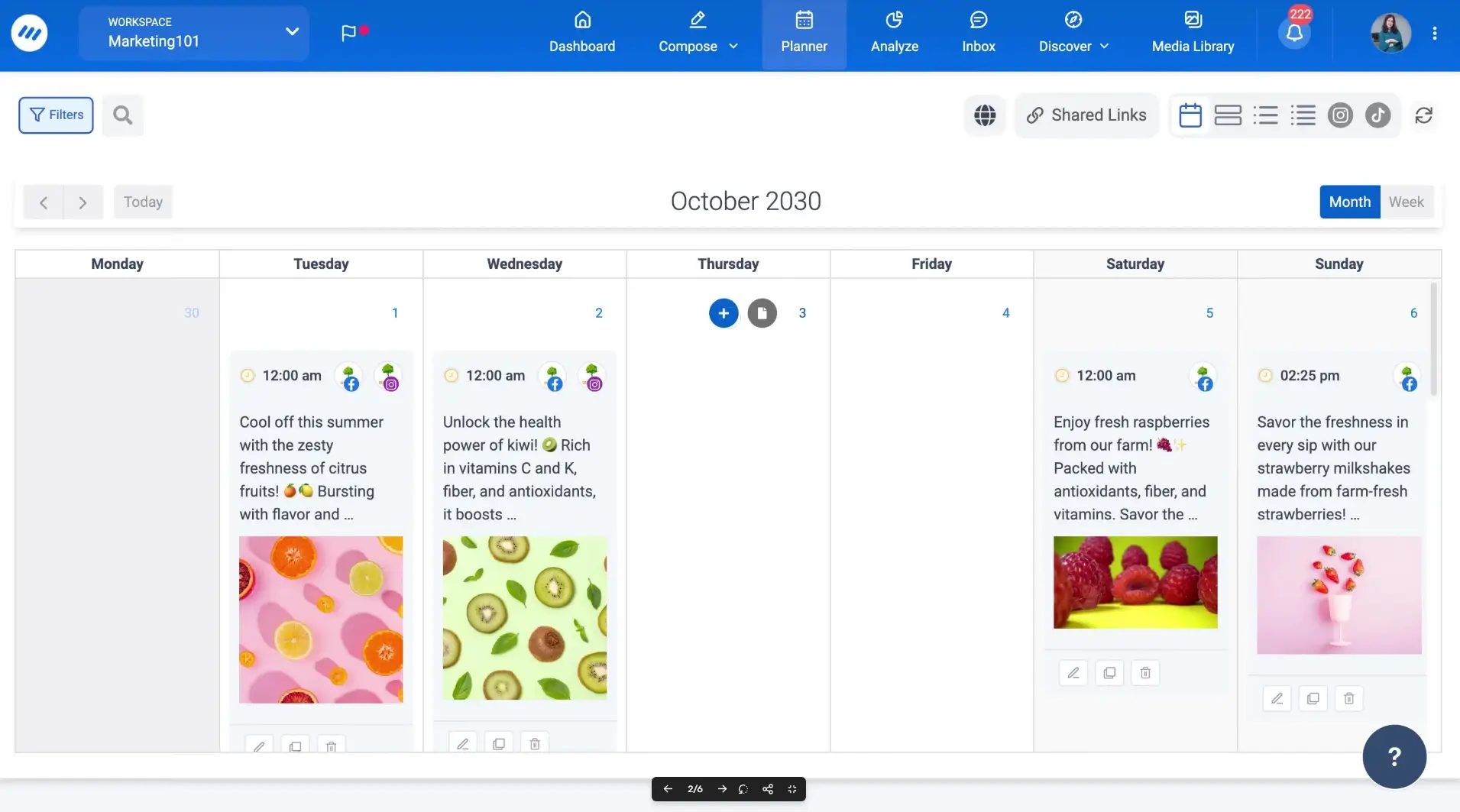Open the Filters button
1460x812 pixels.
tap(56, 115)
